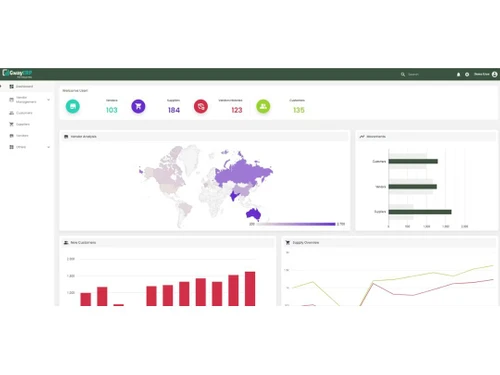The height and width of the screenshot is (375, 500).
Task: Click the purple map gradient legend bar
Action: 296,224
